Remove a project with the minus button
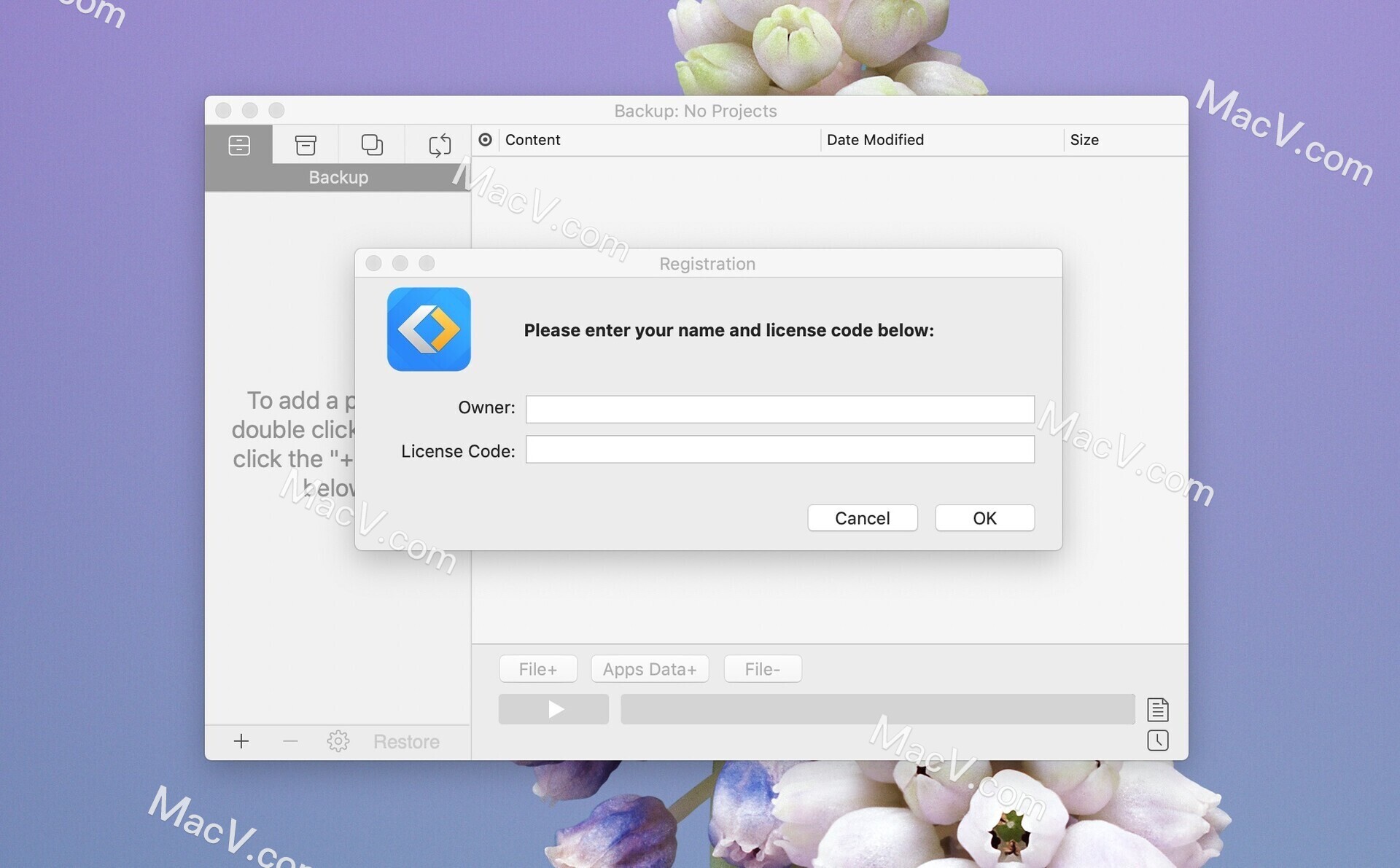 click(289, 741)
